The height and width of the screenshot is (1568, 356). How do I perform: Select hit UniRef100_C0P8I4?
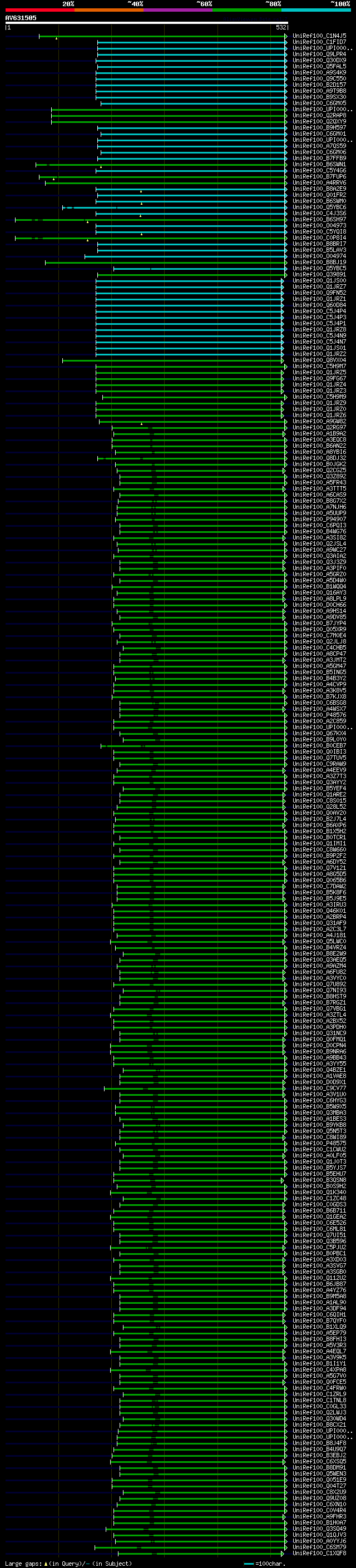point(319,238)
